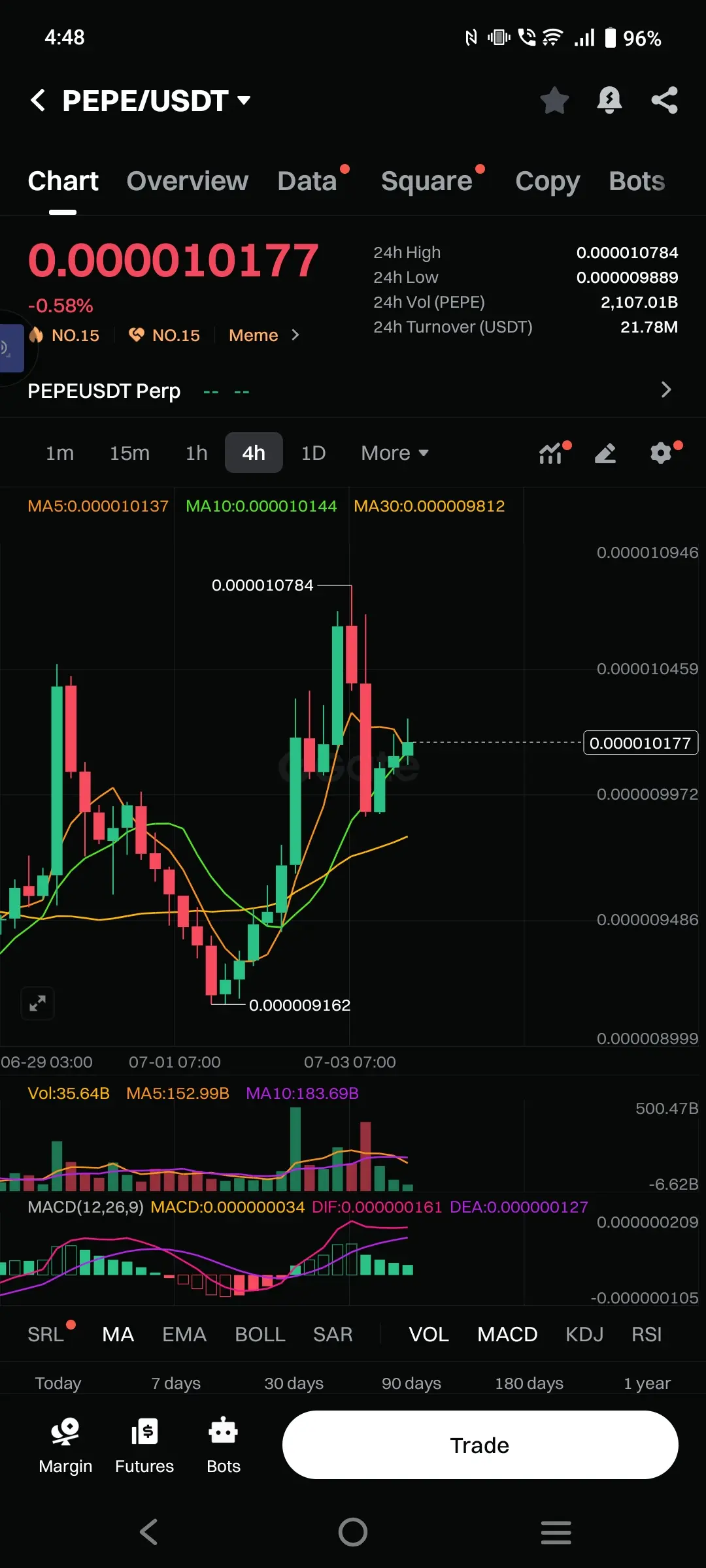
Task: Tap the partially hidden side widget icon
Action: point(12,348)
